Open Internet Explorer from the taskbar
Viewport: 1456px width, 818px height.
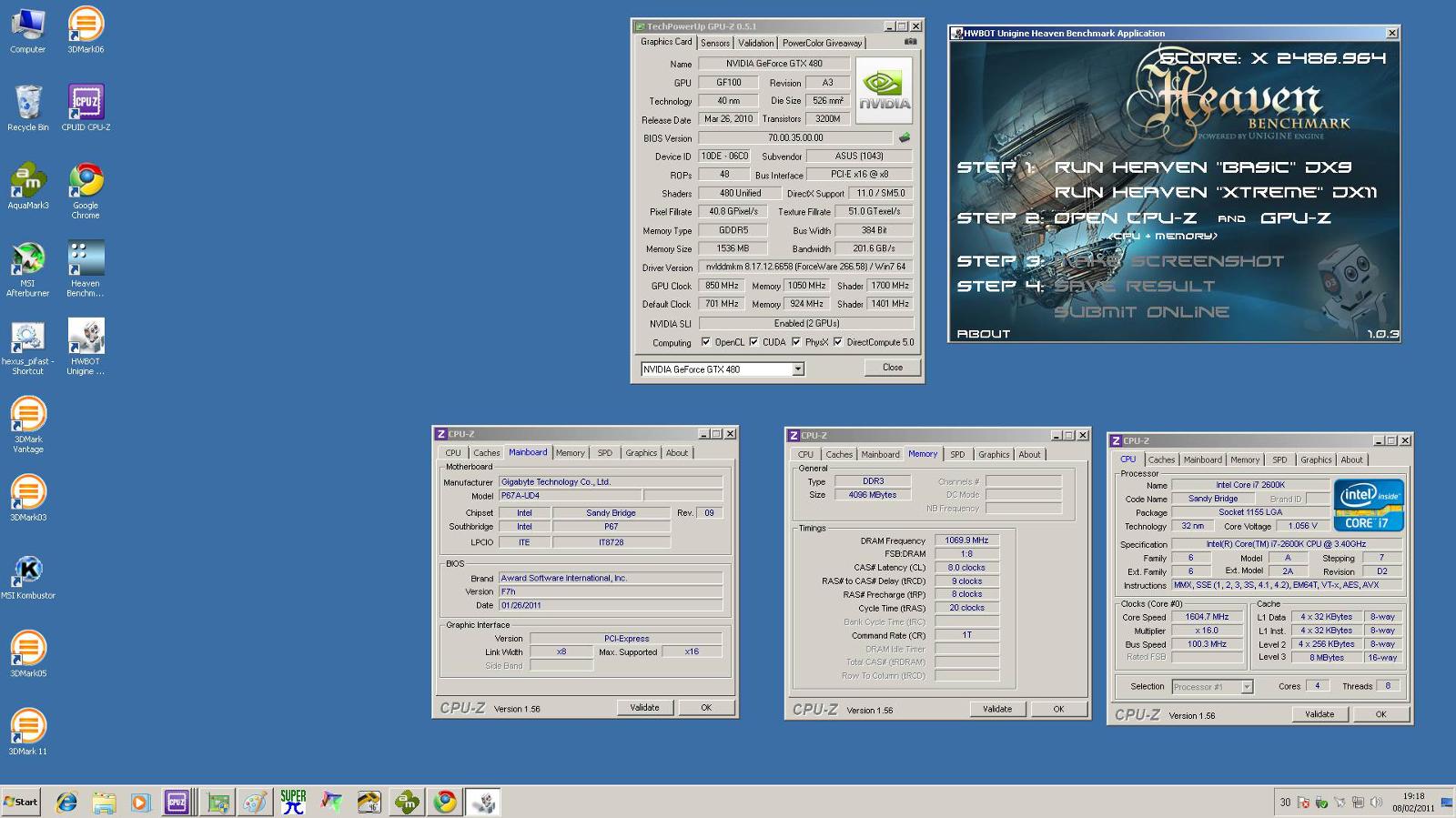tap(66, 802)
